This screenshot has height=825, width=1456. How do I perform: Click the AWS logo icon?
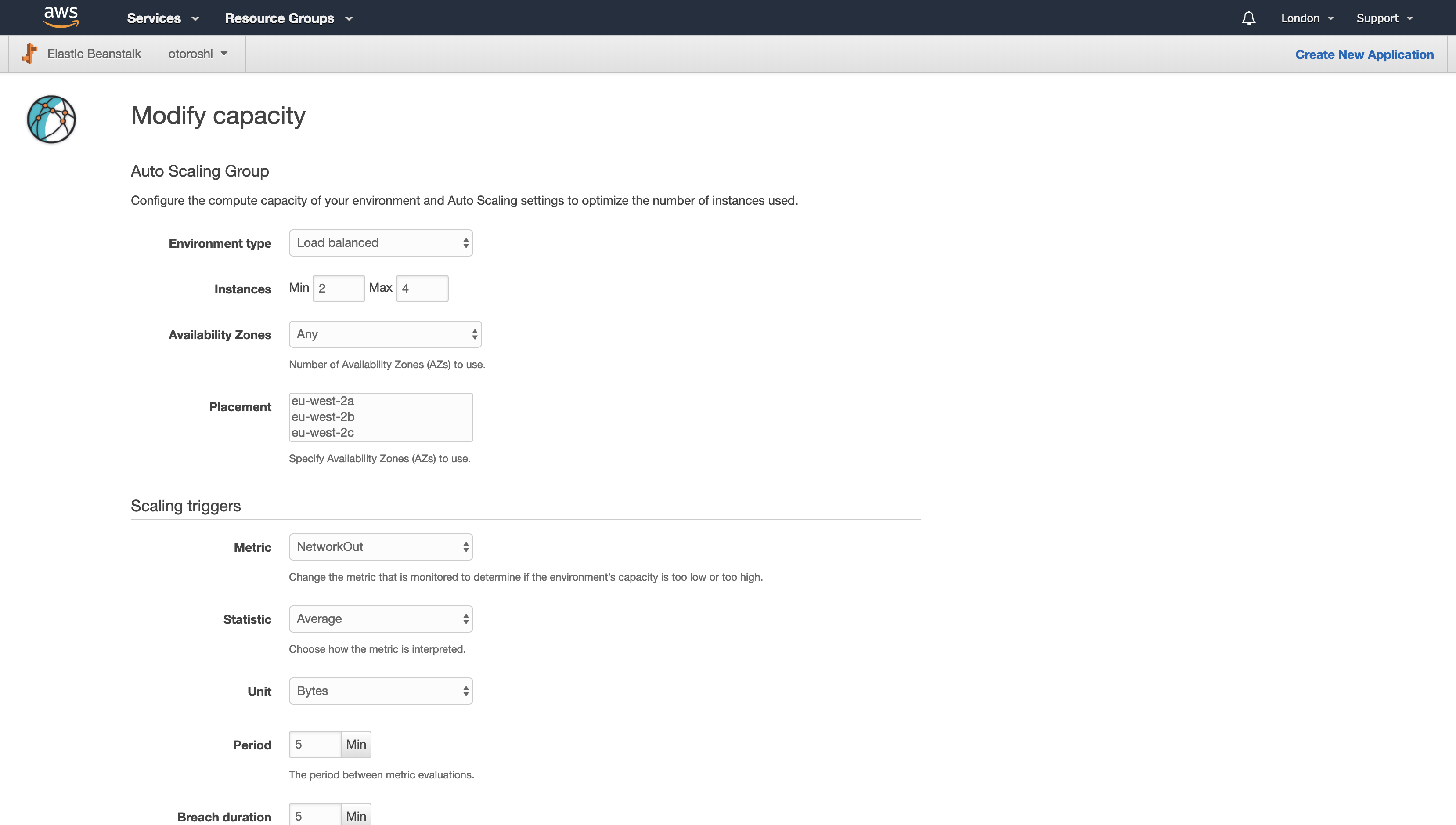[61, 17]
